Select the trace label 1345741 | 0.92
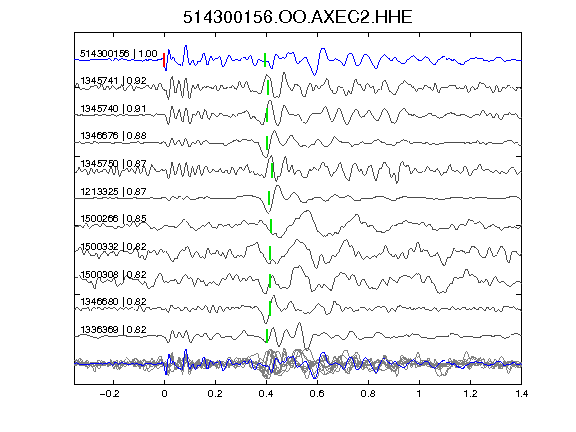Image resolution: width=576 pixels, height=432 pixels. click(x=114, y=80)
